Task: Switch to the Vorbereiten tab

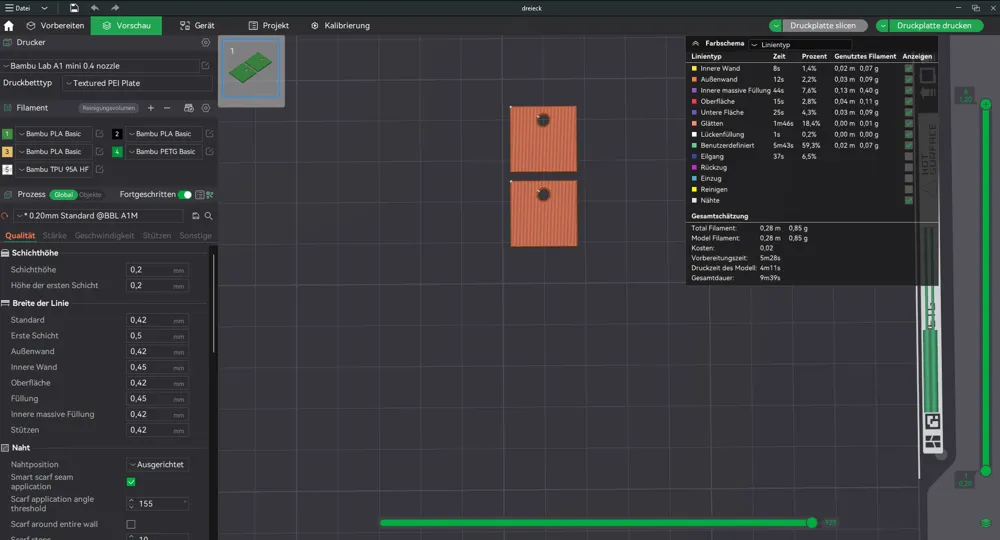Action: [55, 26]
